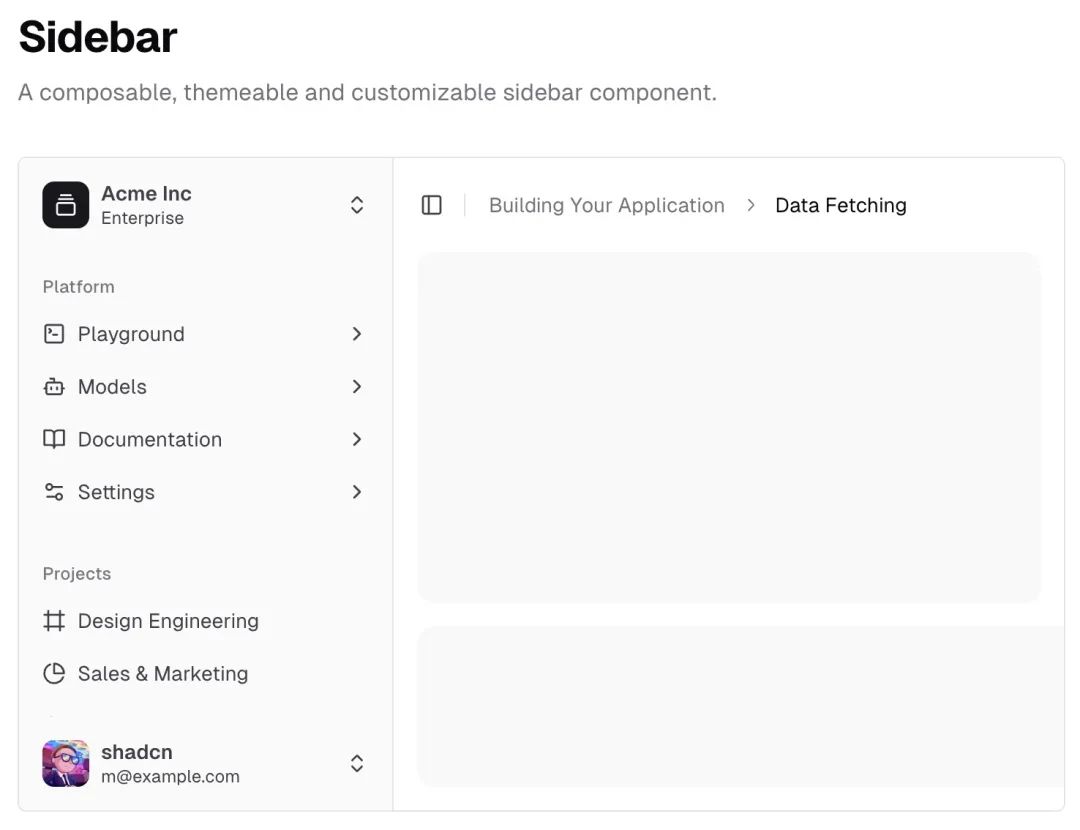Go to Building Your Application breadcrumb

[606, 205]
